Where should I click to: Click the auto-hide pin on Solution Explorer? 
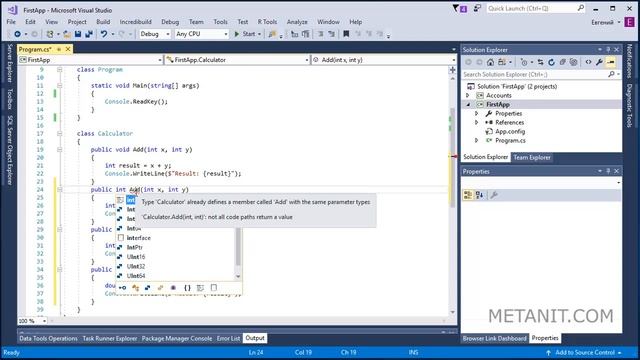(x=608, y=50)
